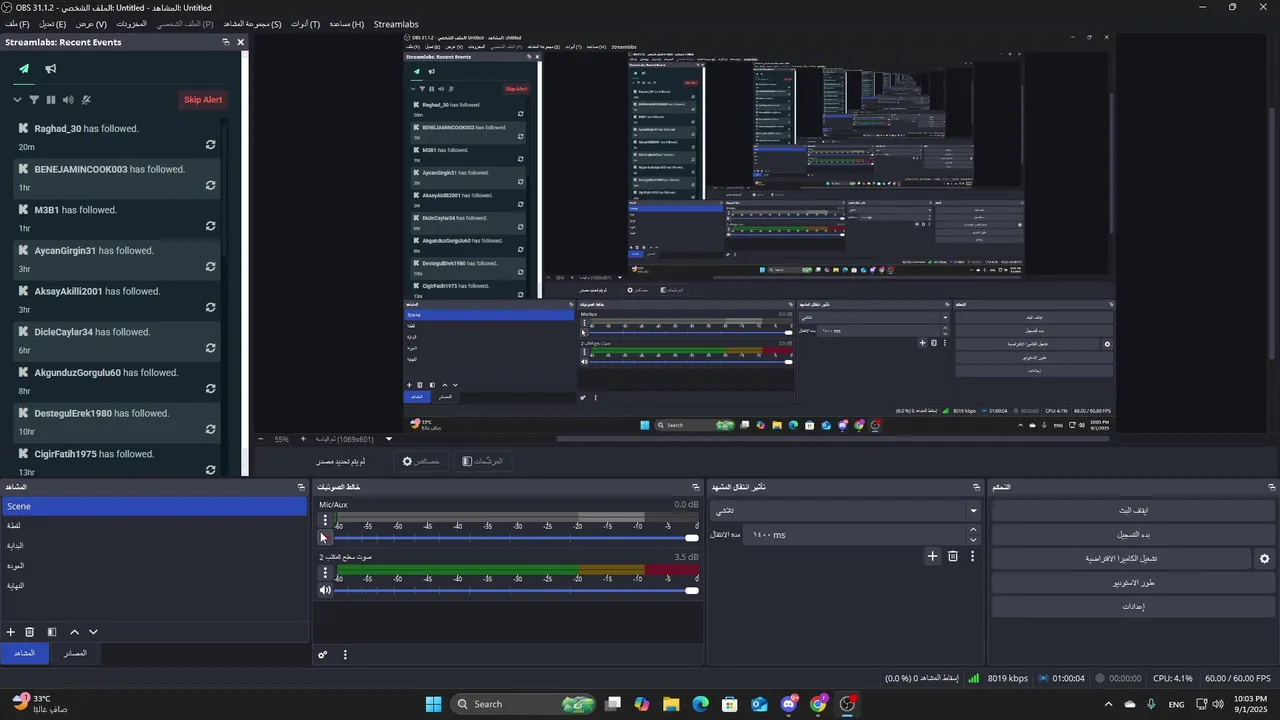The height and width of the screenshot is (720, 1280).
Task: Switch to the المشاهد tab
Action: point(24,653)
